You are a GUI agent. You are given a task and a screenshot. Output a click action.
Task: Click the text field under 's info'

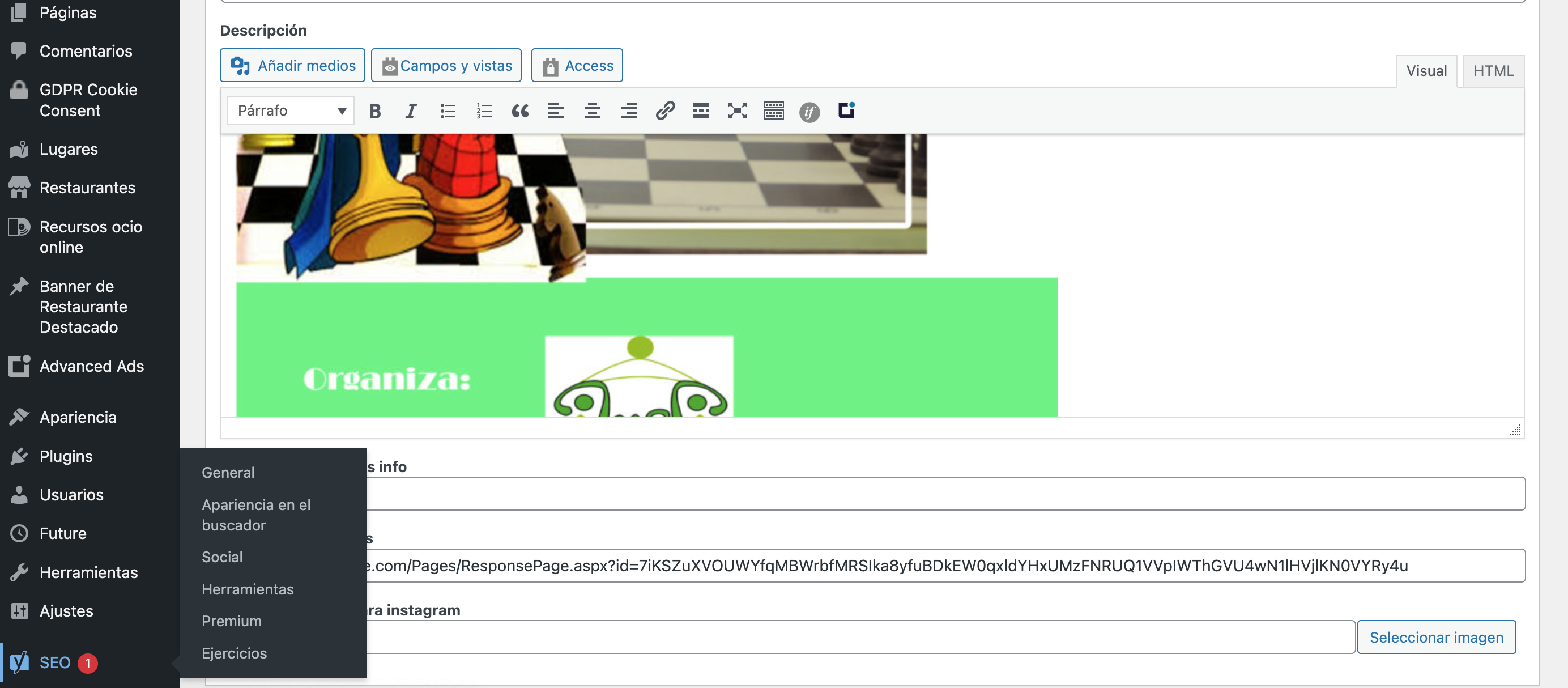coord(946,494)
